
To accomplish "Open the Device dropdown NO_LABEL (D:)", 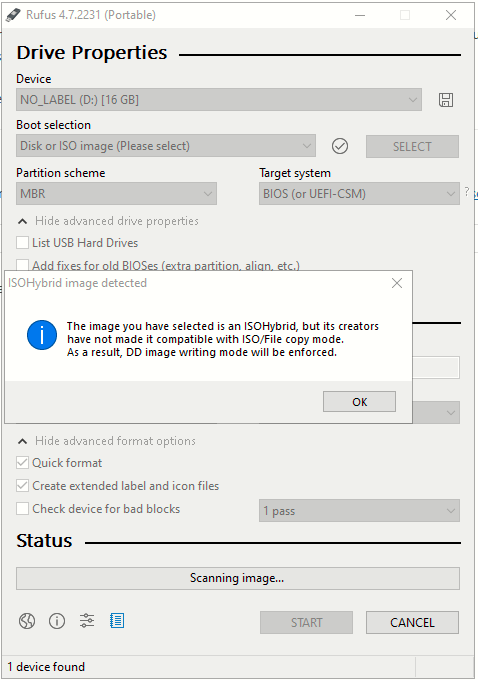I will (219, 100).
